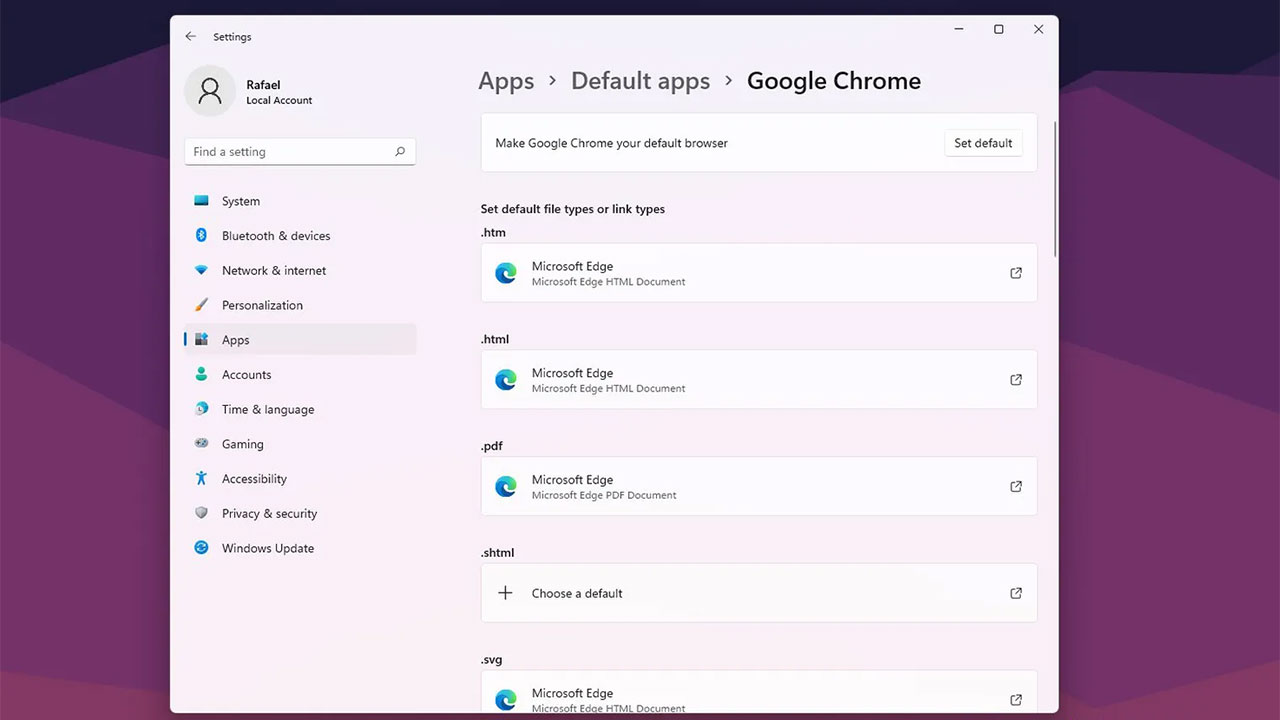The width and height of the screenshot is (1280, 720).
Task: Click the Windows Update refresh icon
Action: click(x=202, y=548)
